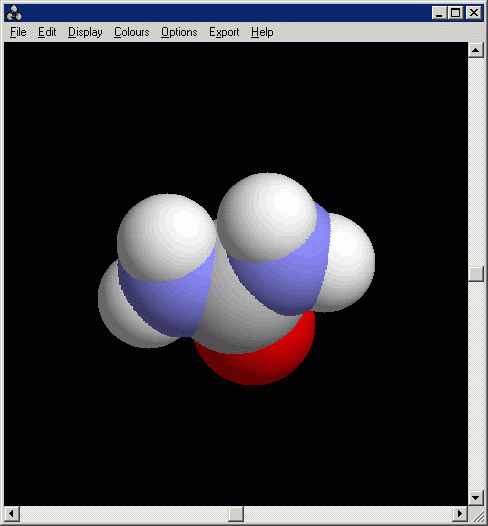The image size is (488, 526).
Task: Open the Options menu
Action: click(179, 32)
